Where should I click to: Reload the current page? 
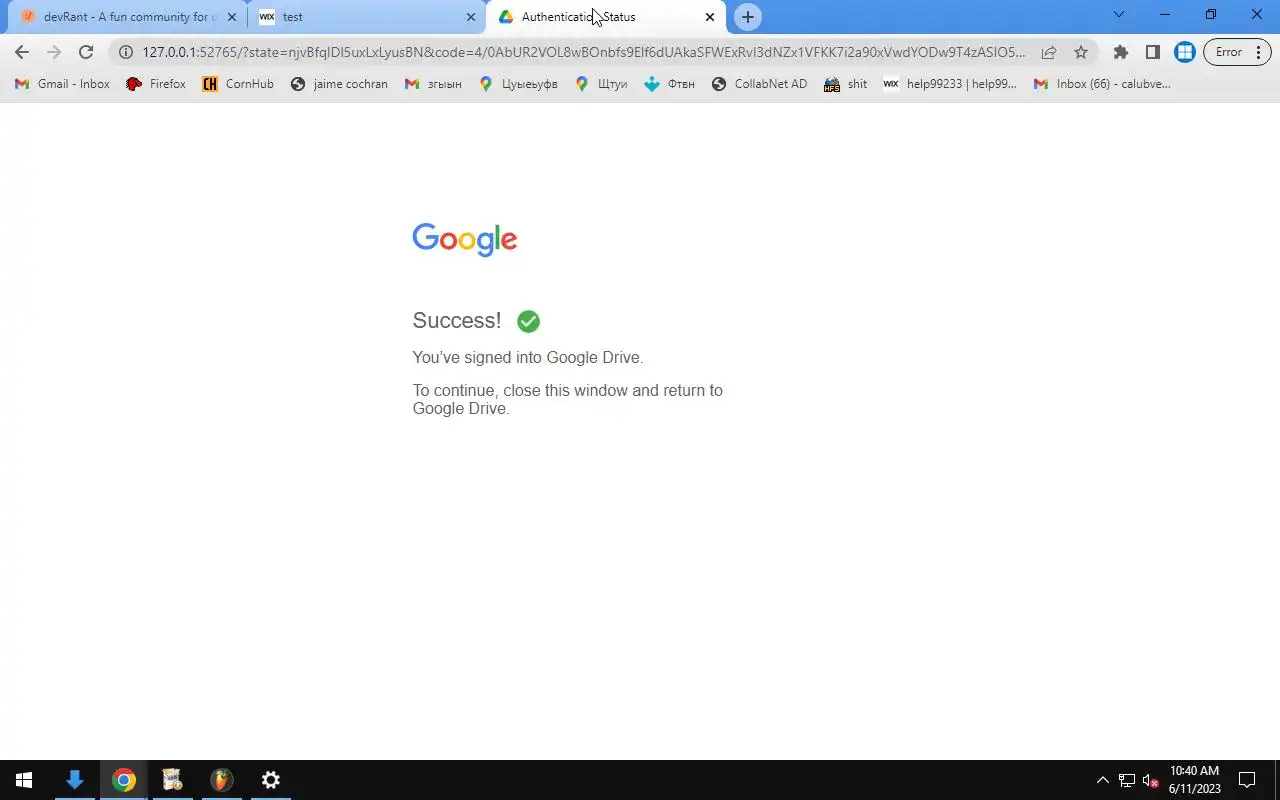pyautogui.click(x=86, y=52)
